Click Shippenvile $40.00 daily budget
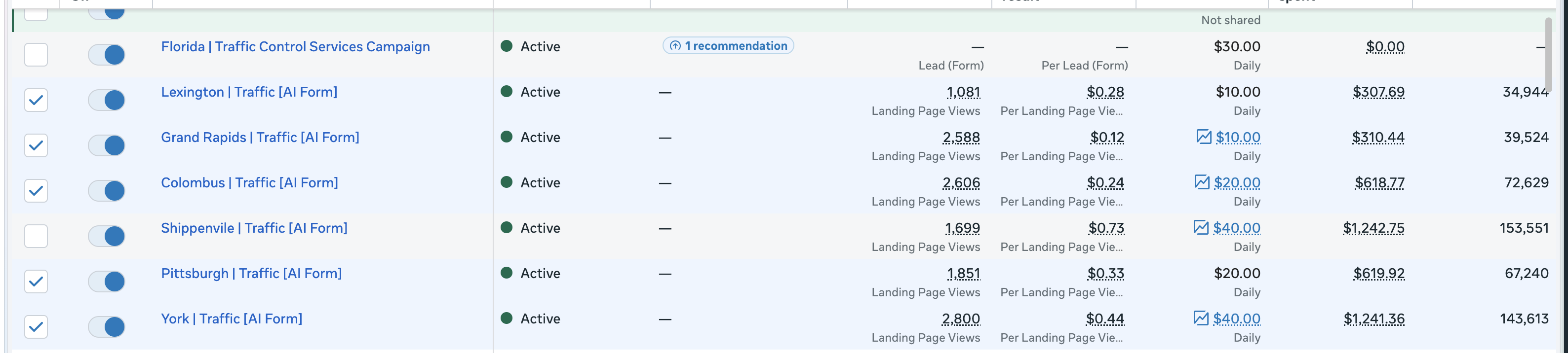The width and height of the screenshot is (1568, 353). (x=1236, y=228)
